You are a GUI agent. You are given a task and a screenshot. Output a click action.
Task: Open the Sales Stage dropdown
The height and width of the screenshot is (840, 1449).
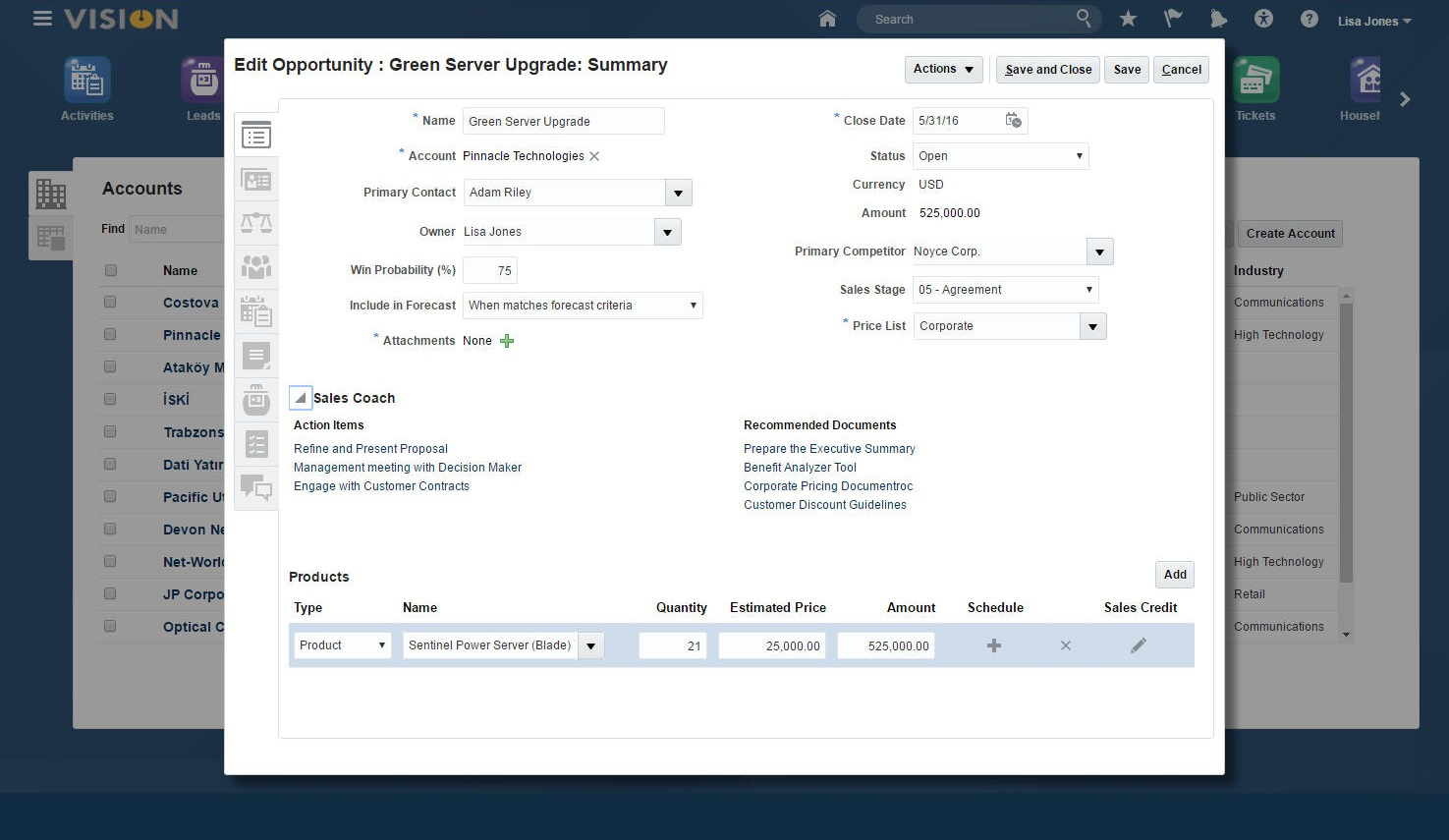click(x=1005, y=290)
